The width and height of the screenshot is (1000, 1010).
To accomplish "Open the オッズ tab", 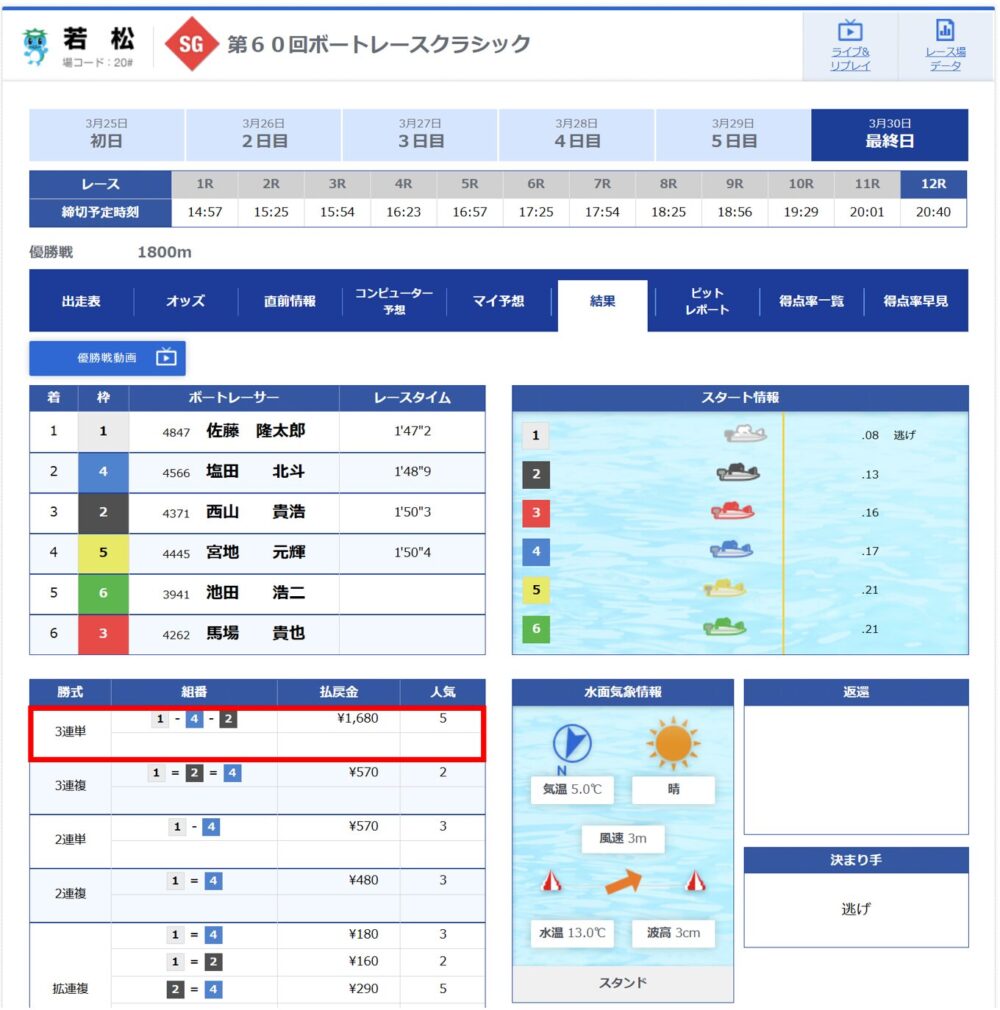I will pos(186,301).
